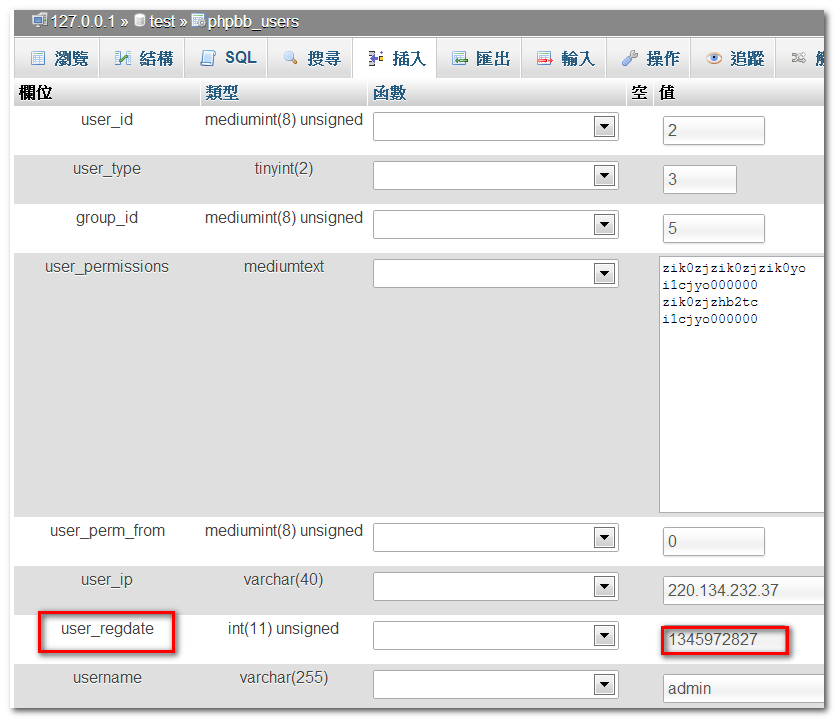Screen dimensions: 835x719
Task: Switch to the Insert (插入) tab
Action: [x=395, y=59]
